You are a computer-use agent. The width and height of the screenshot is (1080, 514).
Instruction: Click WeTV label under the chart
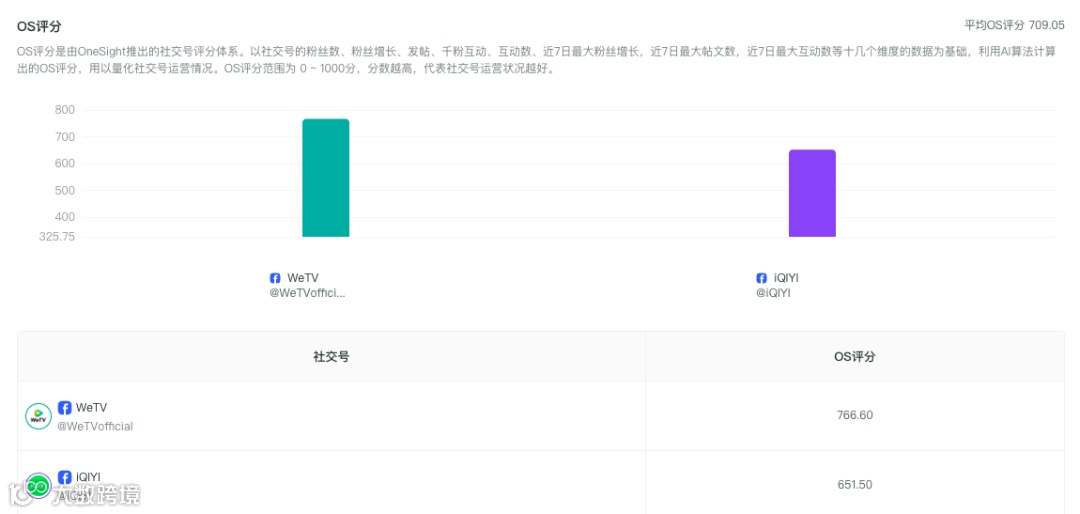click(303, 278)
